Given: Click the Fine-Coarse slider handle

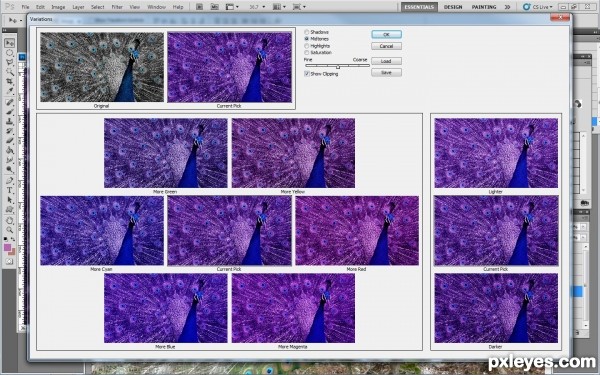Looking at the screenshot, I should click(338, 67).
